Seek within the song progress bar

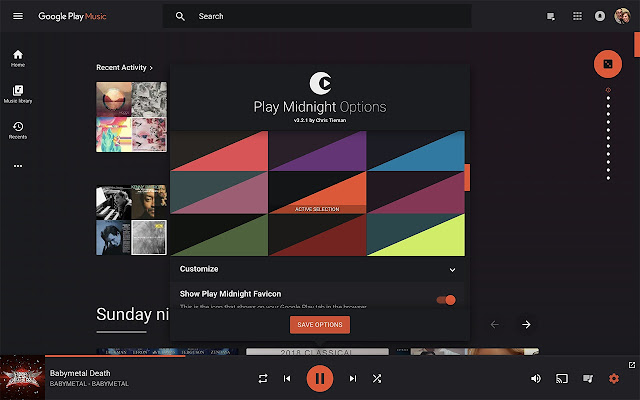pos(342,356)
